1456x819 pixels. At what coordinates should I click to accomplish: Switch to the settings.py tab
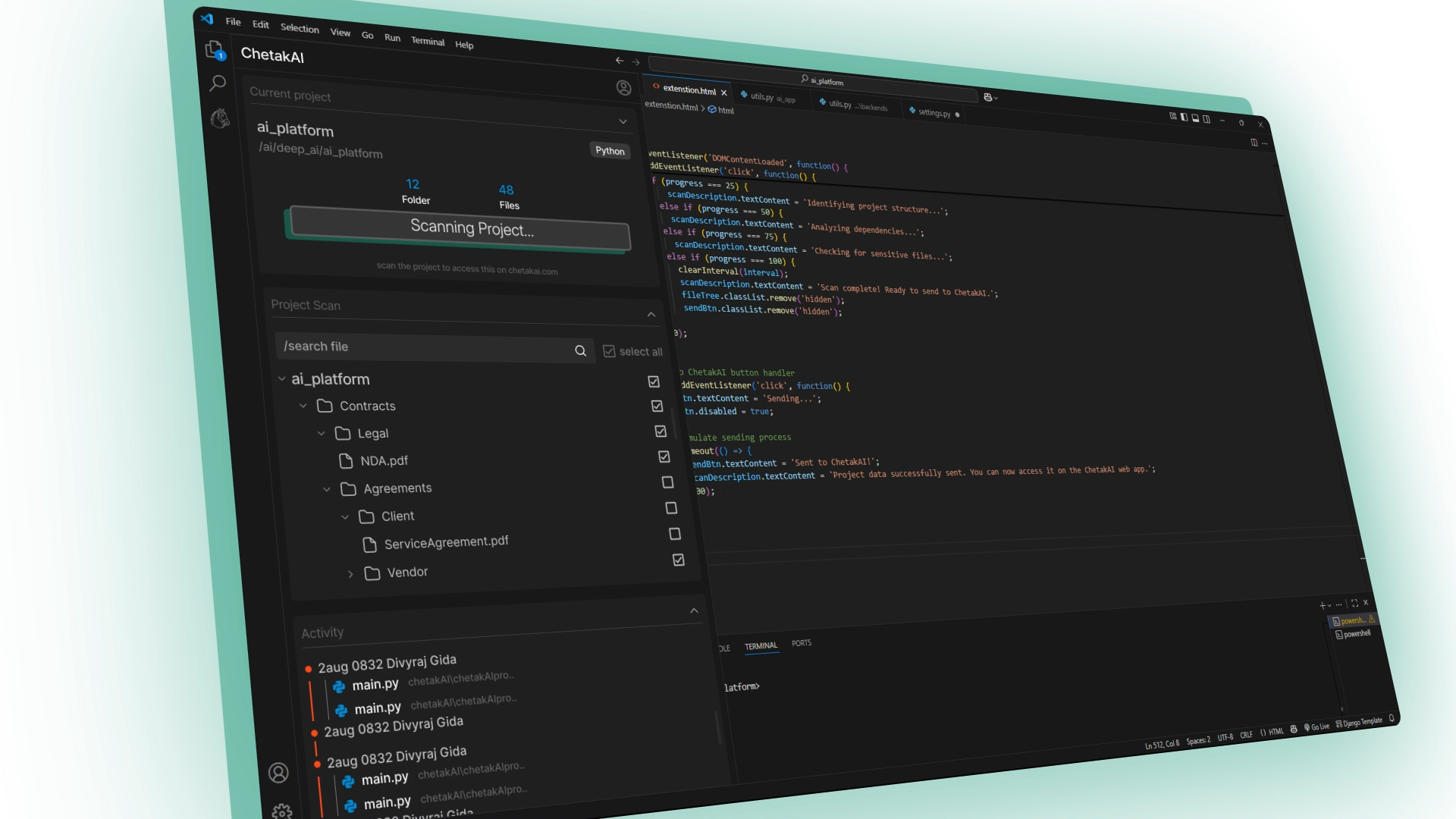coord(934,112)
